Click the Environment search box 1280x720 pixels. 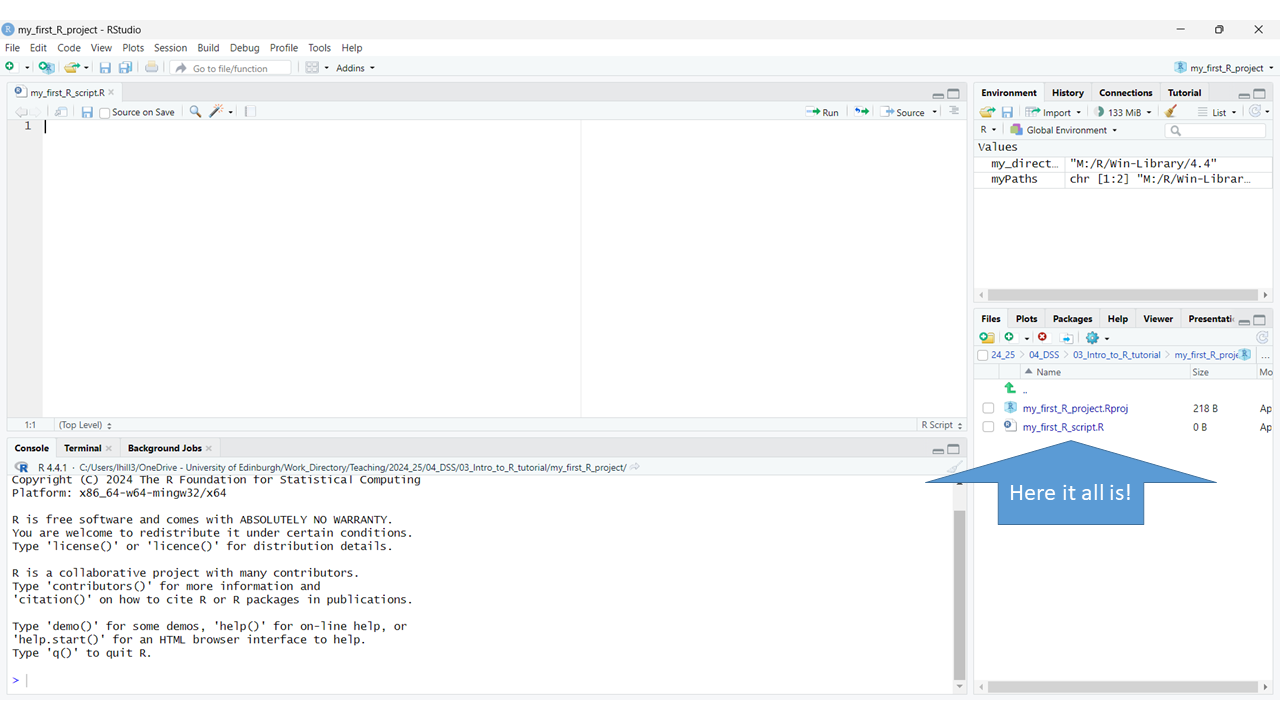1215,130
